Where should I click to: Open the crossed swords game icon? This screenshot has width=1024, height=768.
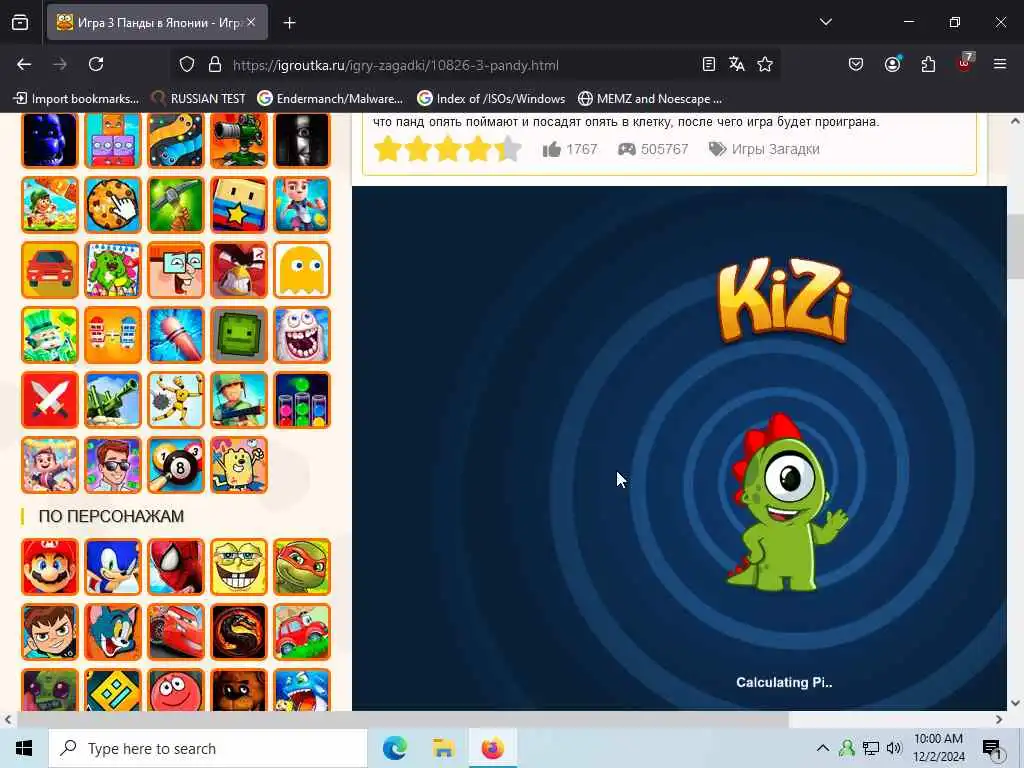(50, 400)
